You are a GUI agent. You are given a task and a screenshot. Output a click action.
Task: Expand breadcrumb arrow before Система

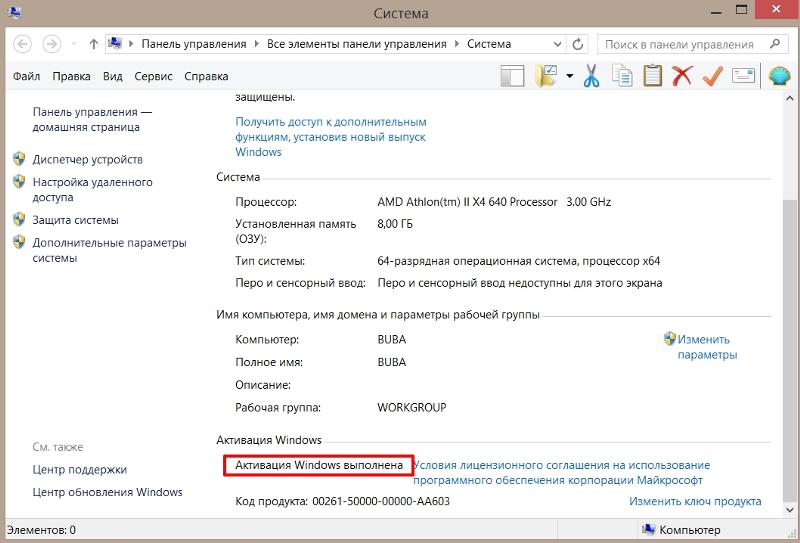[x=457, y=44]
